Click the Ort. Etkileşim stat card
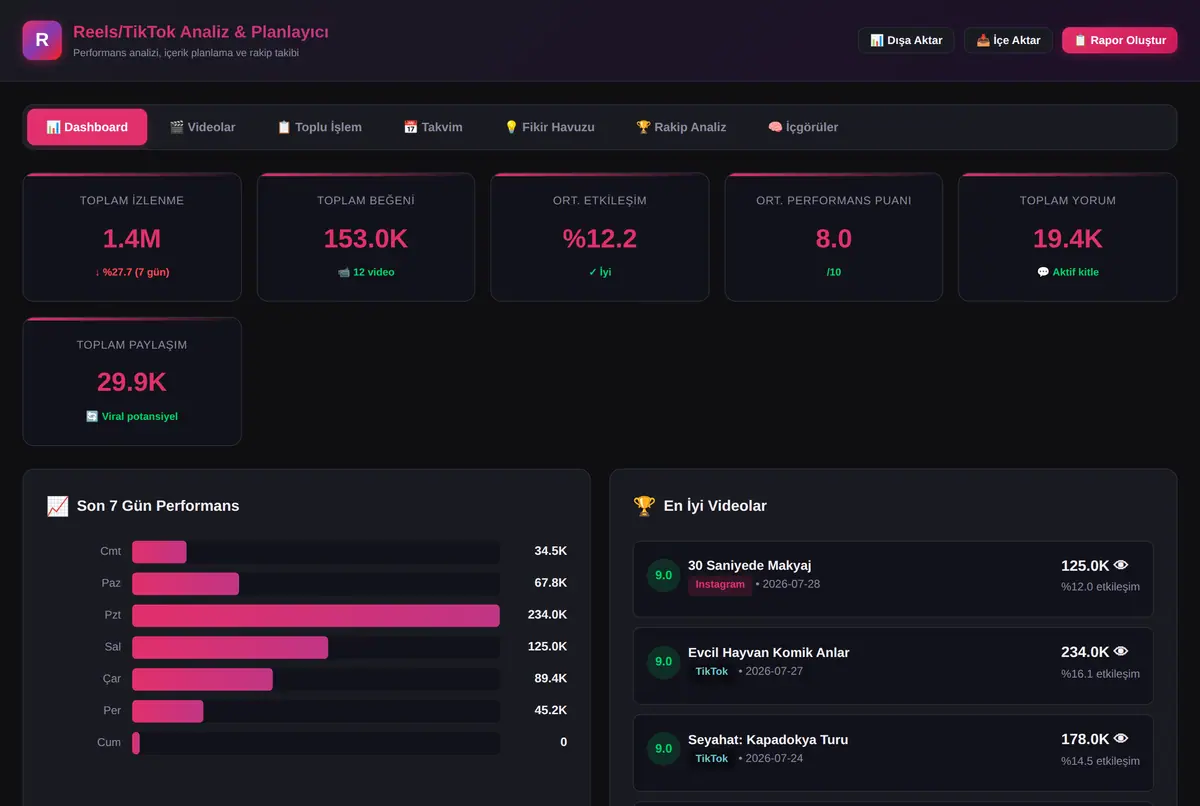Image resolution: width=1200 pixels, height=806 pixels. (600, 237)
